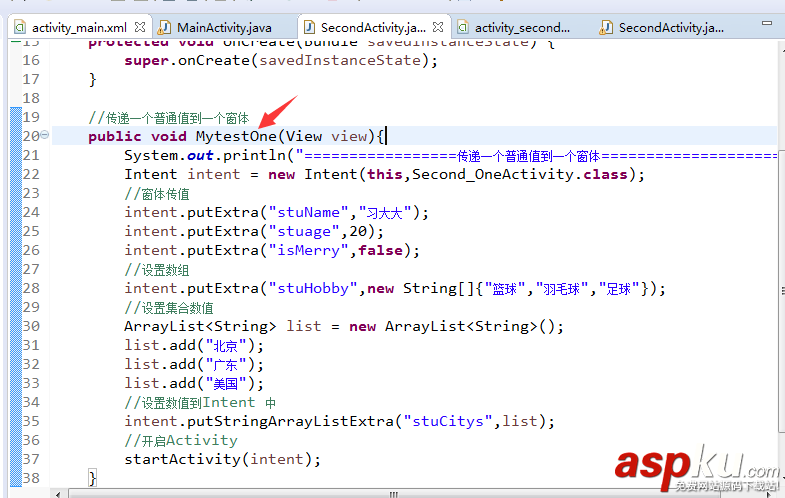Click the horizontal scrollbar left arrow
Screen dimensions: 785x498
pyautogui.click(x=59, y=494)
